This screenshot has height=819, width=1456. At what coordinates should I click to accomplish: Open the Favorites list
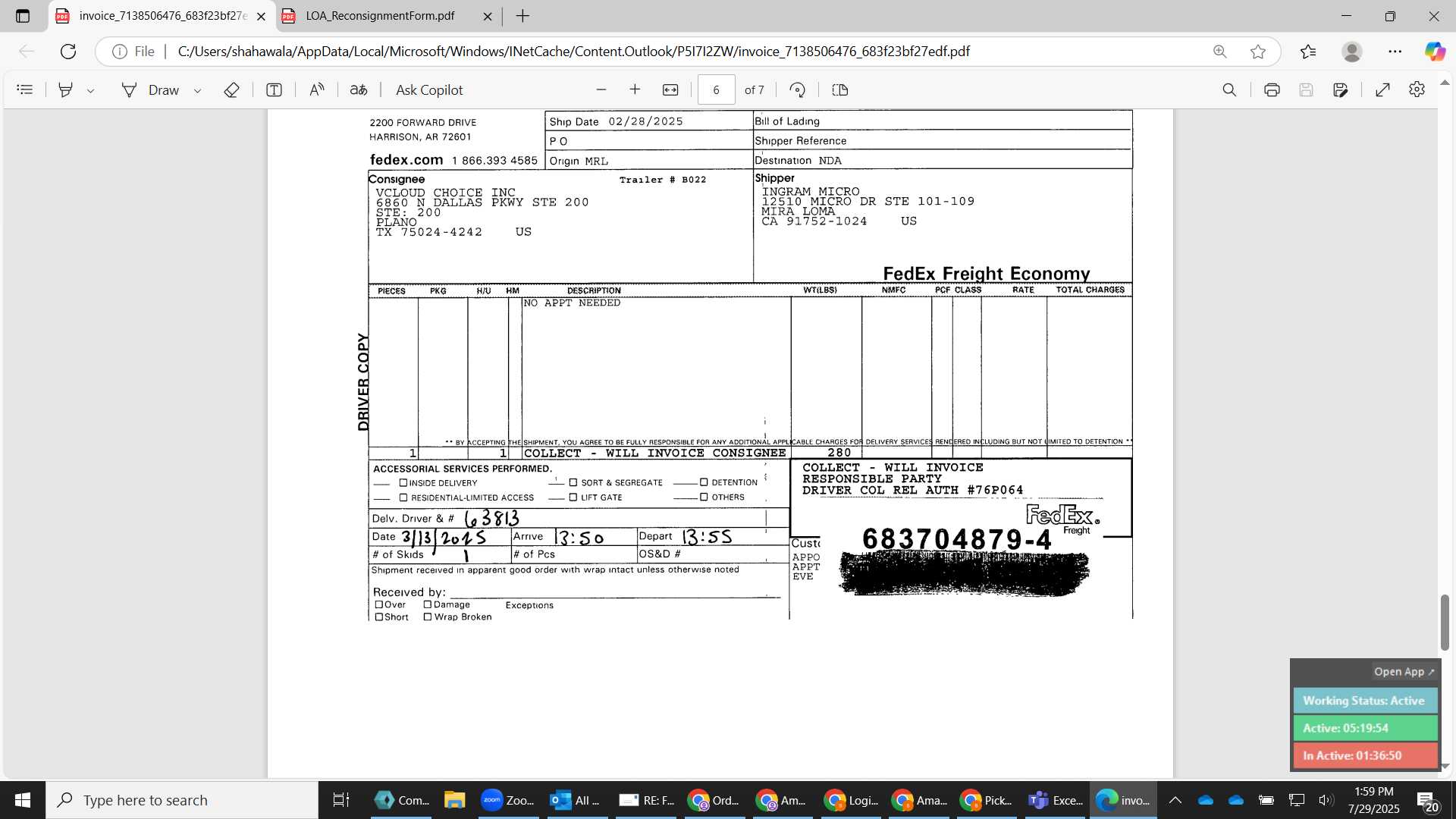[x=1308, y=52]
